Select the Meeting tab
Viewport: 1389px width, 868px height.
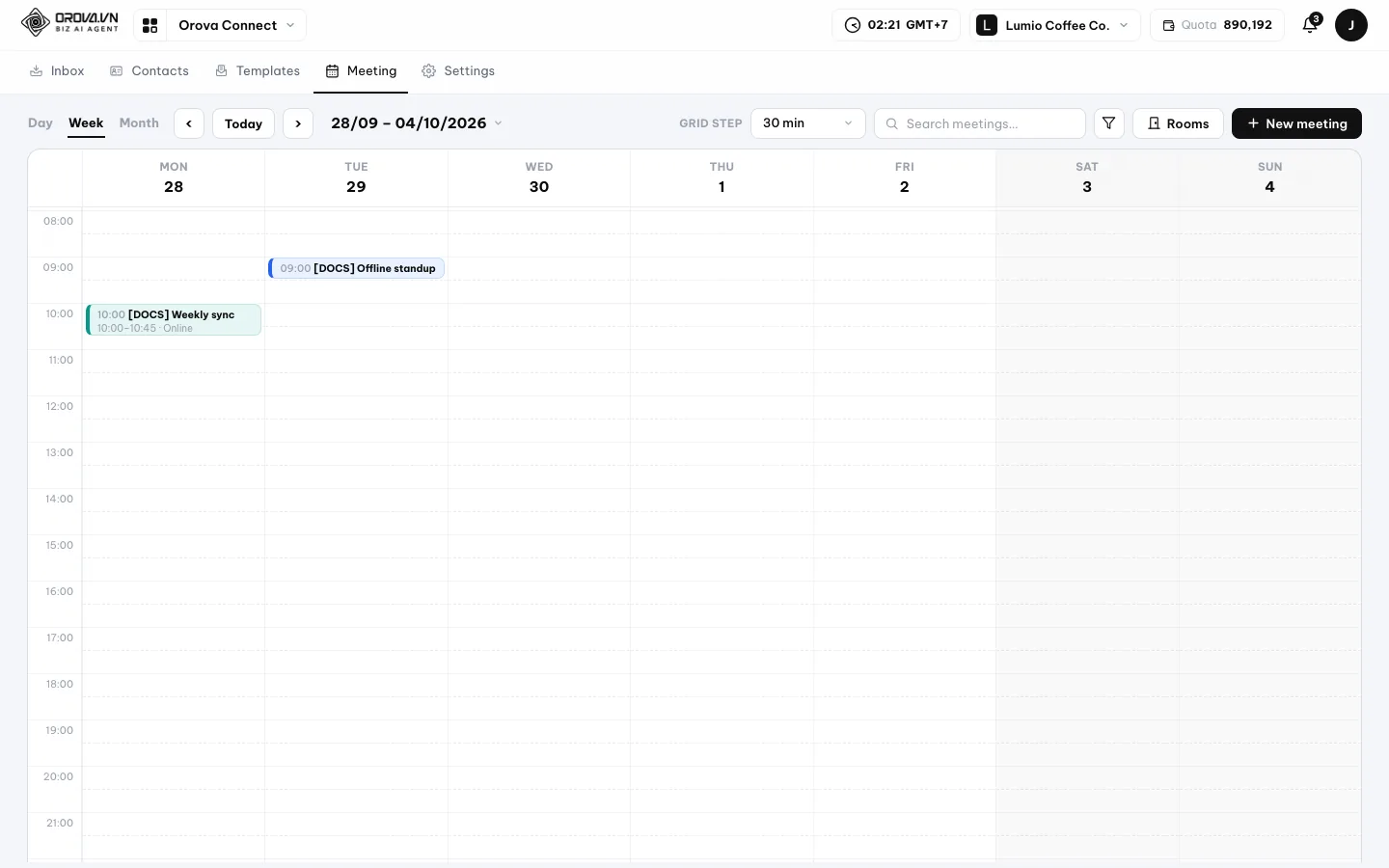[362, 71]
